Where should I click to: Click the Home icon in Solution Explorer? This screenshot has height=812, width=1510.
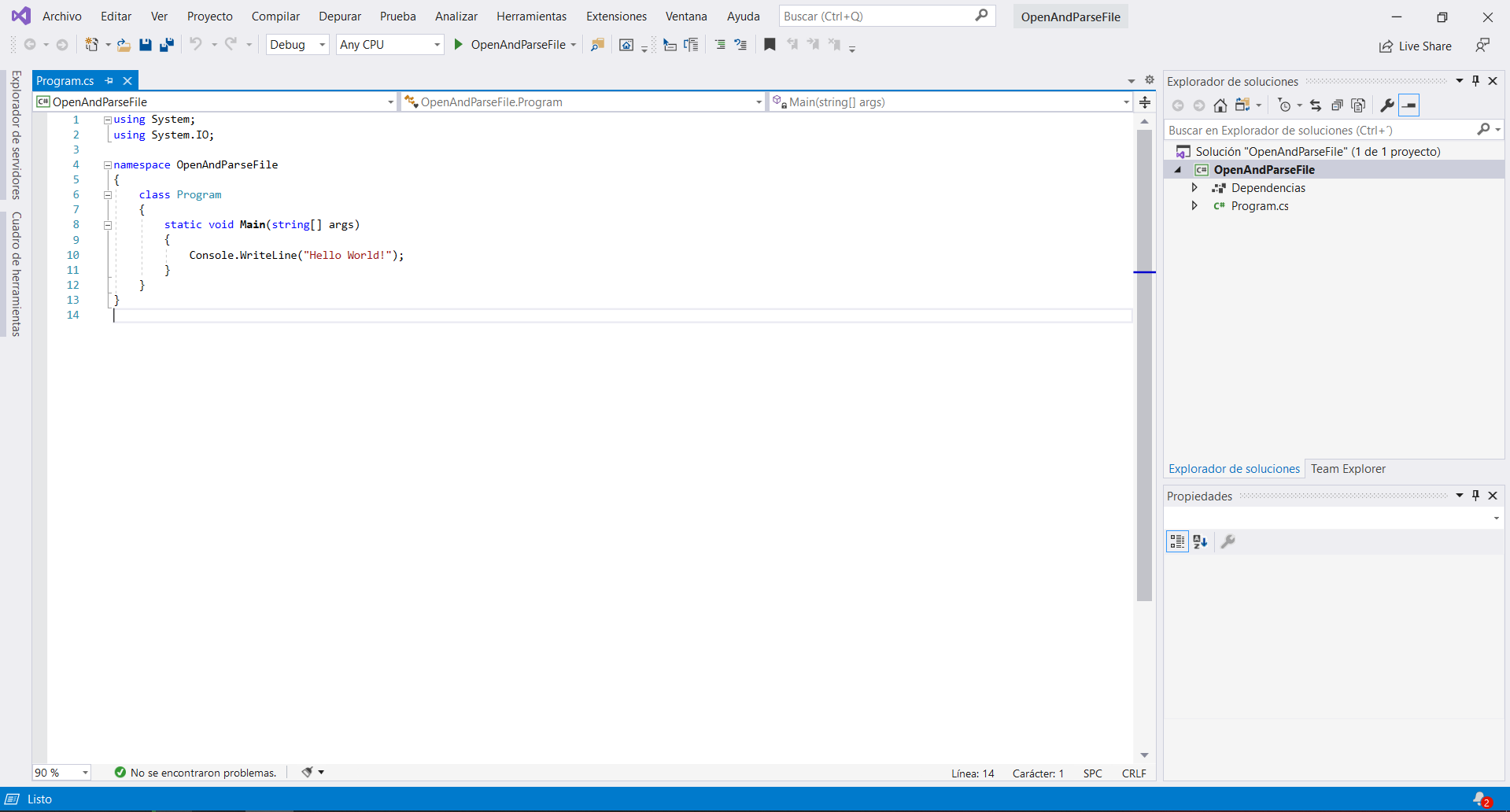[1220, 105]
